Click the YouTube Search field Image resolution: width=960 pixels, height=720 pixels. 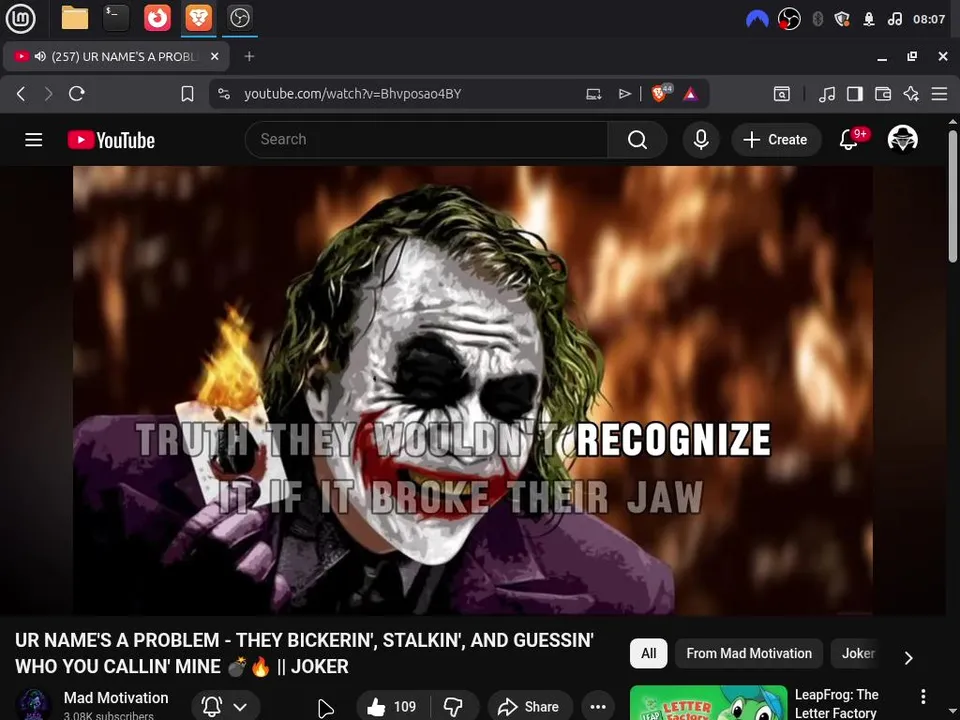pyautogui.click(x=427, y=140)
